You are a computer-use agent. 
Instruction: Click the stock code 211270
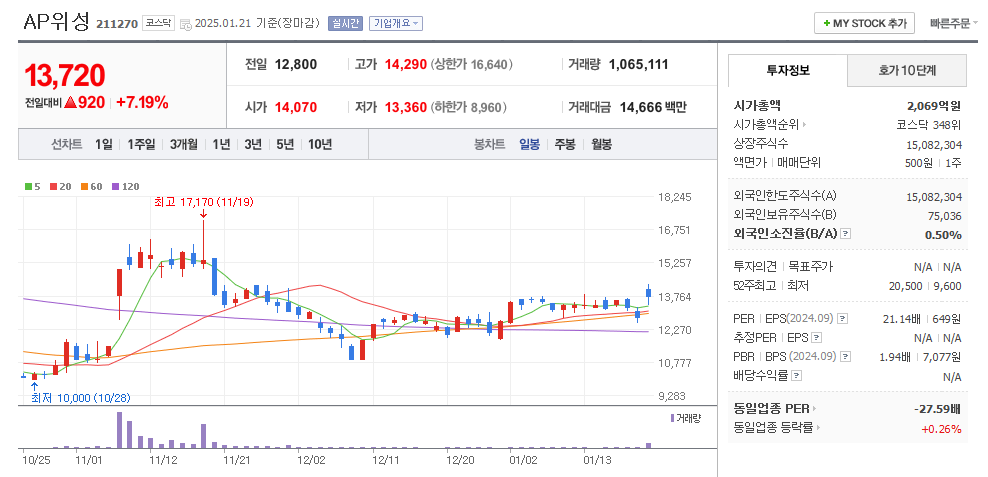[x=117, y=24]
